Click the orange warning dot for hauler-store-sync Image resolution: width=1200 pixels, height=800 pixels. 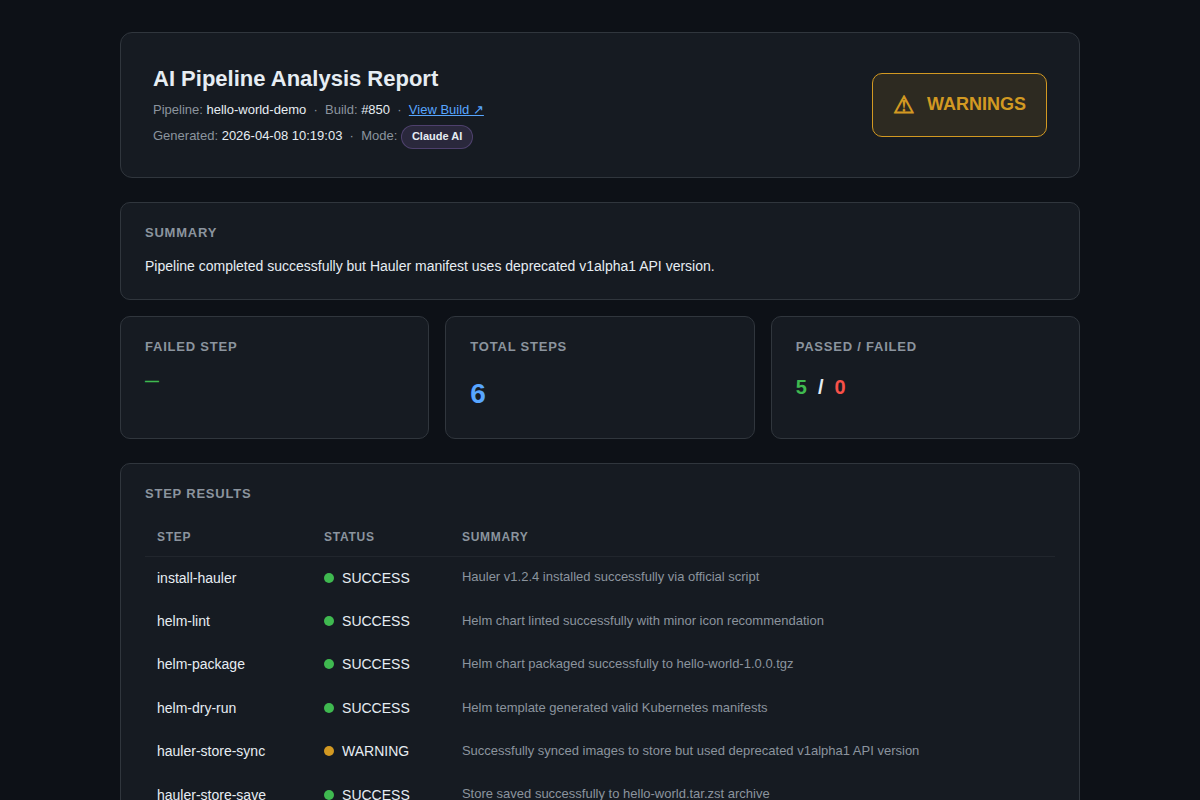click(x=329, y=751)
